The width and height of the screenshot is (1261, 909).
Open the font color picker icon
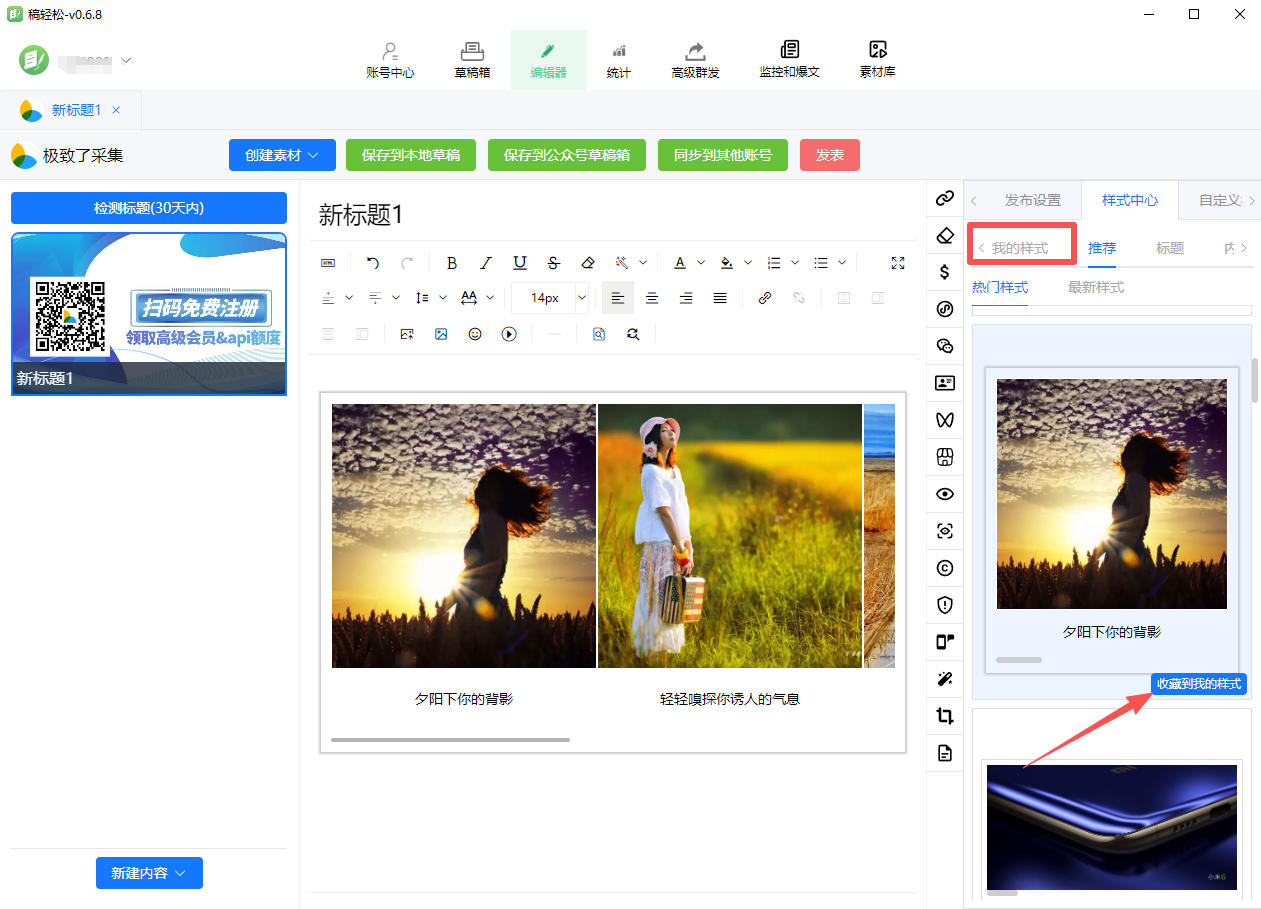point(680,263)
